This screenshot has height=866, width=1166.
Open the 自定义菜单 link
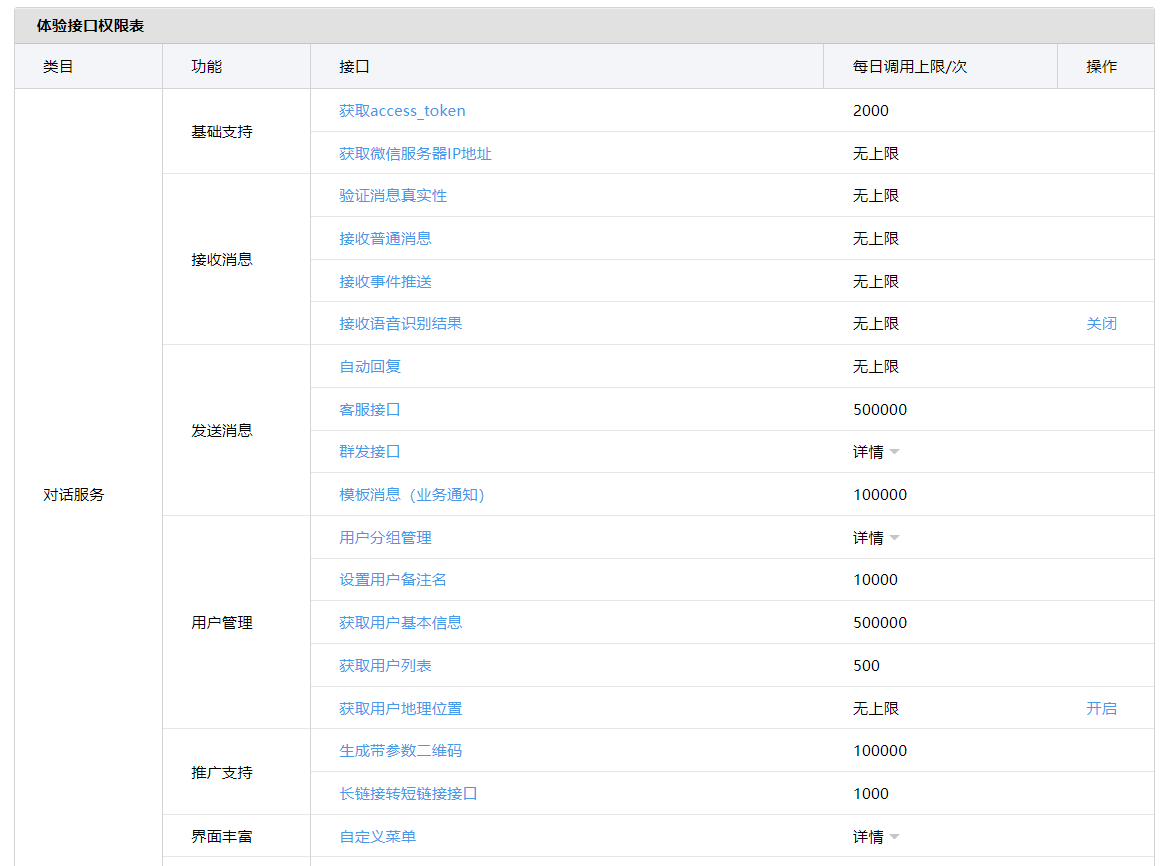(x=377, y=836)
